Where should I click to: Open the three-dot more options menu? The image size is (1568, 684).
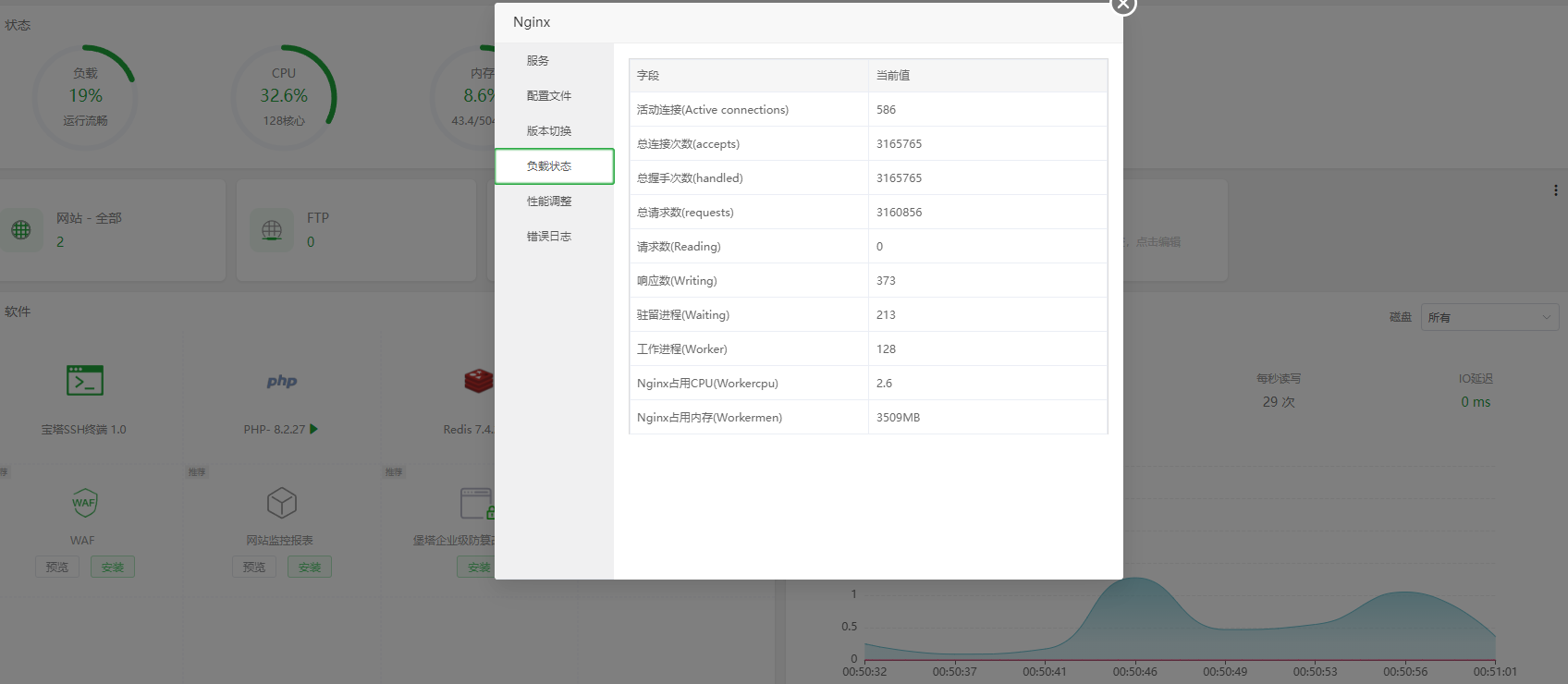[1556, 190]
